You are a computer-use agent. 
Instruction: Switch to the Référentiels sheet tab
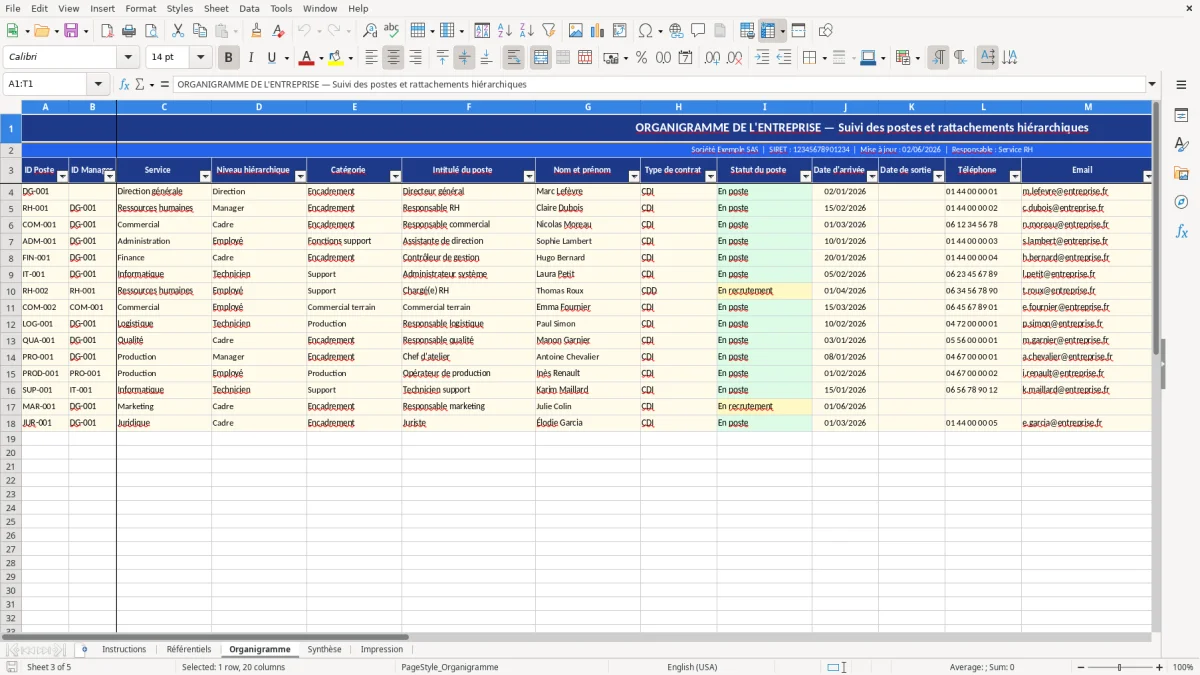[x=189, y=649]
